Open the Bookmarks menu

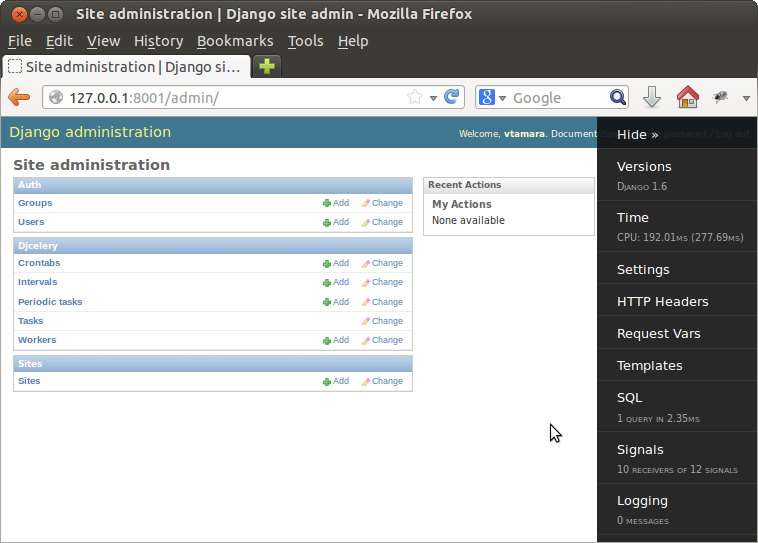234,41
